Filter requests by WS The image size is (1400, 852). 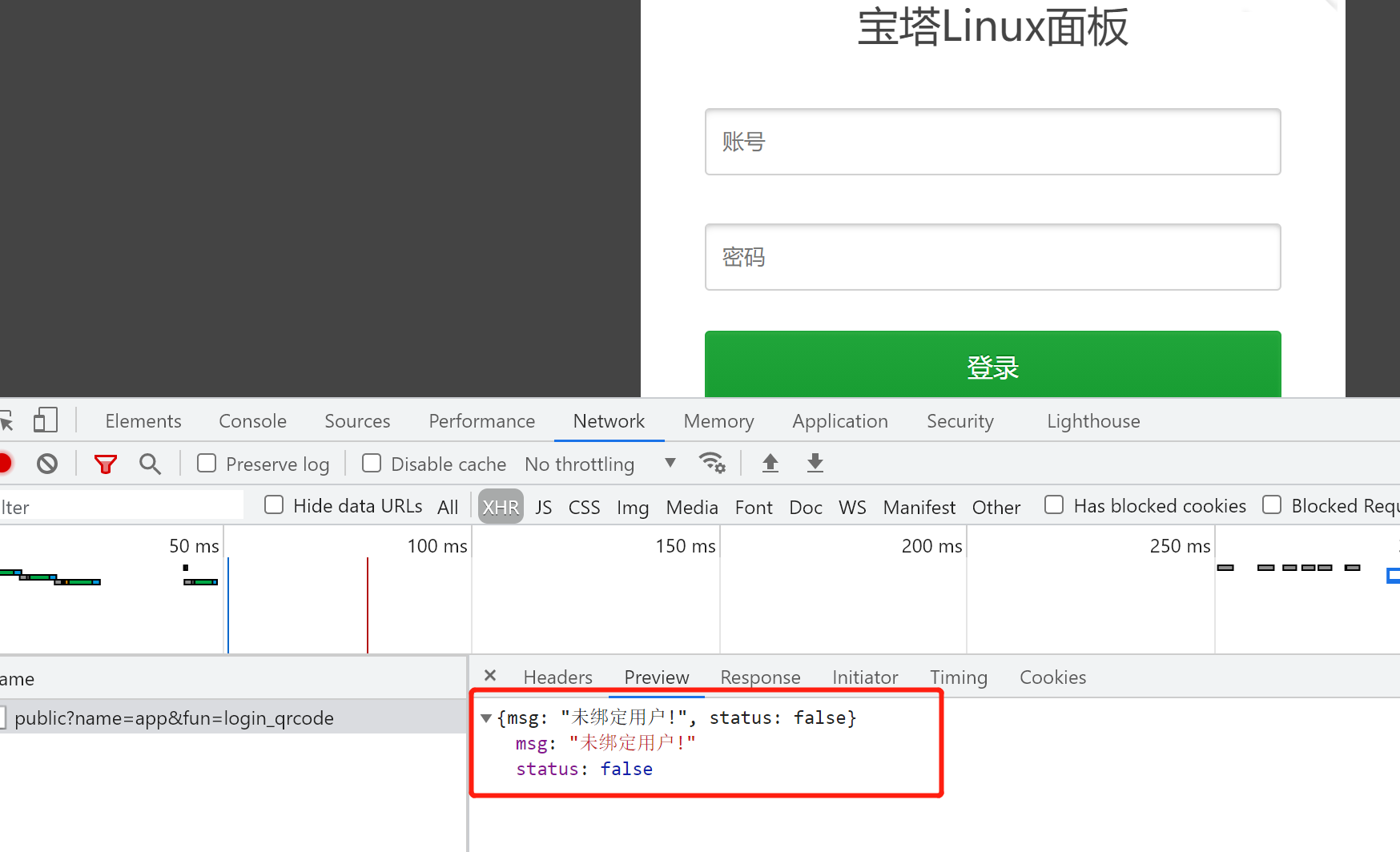pos(852,507)
